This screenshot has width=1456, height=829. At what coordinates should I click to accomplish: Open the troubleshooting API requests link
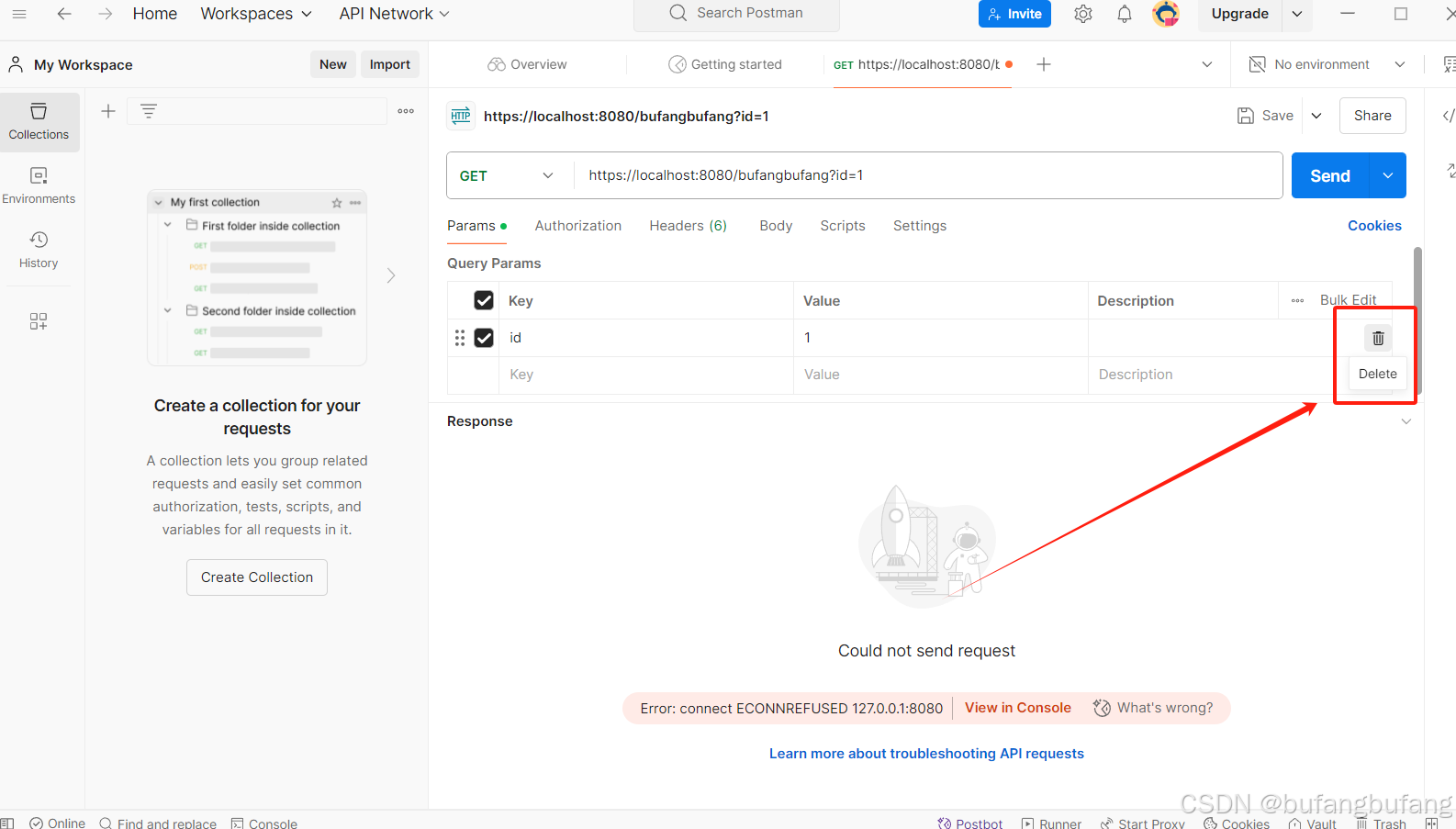(926, 754)
